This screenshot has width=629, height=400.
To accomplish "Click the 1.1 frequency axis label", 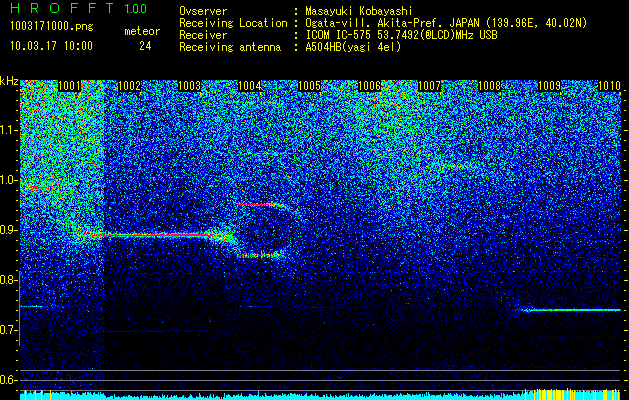I will [8, 130].
